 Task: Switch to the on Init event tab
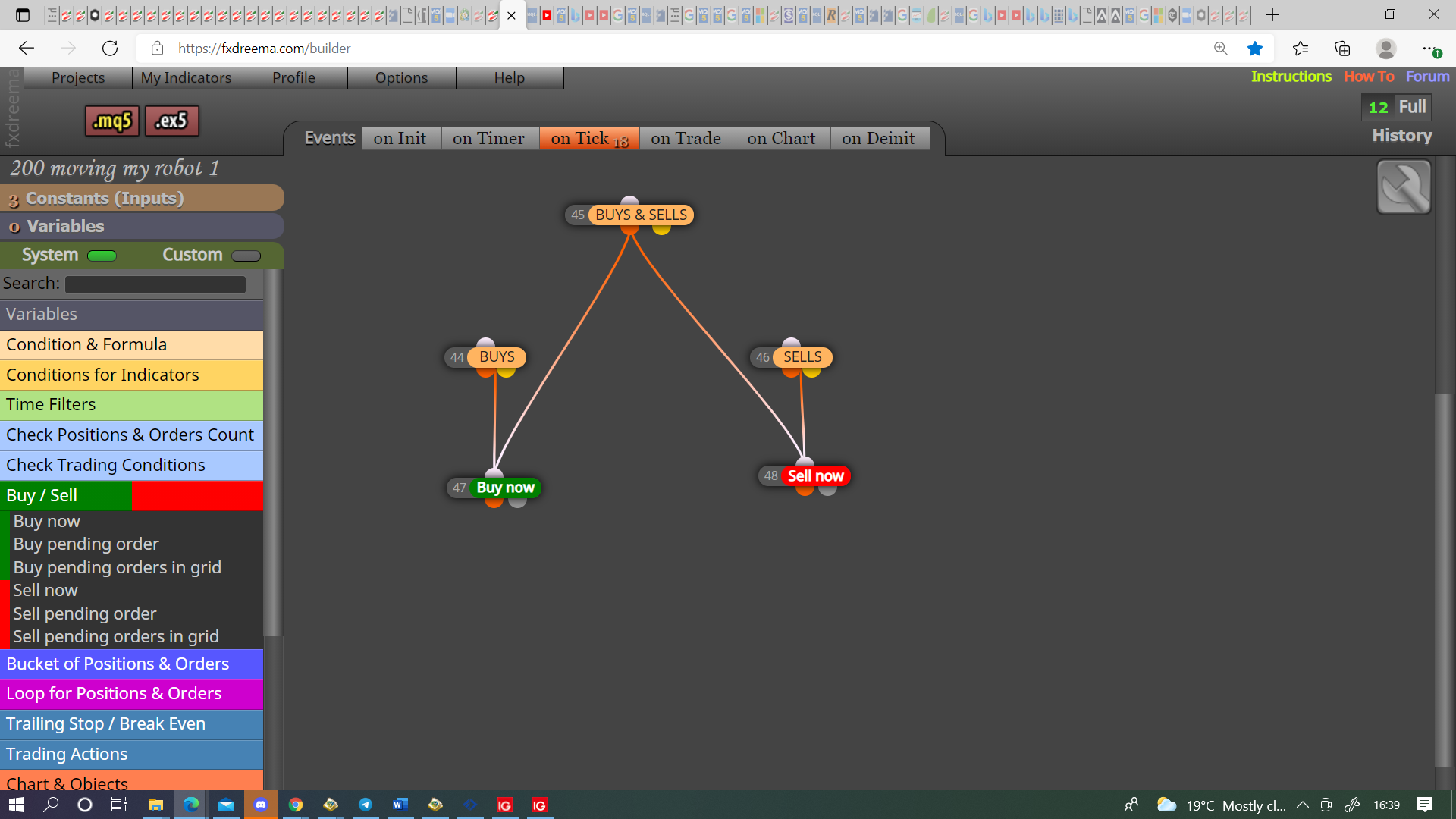pos(400,138)
